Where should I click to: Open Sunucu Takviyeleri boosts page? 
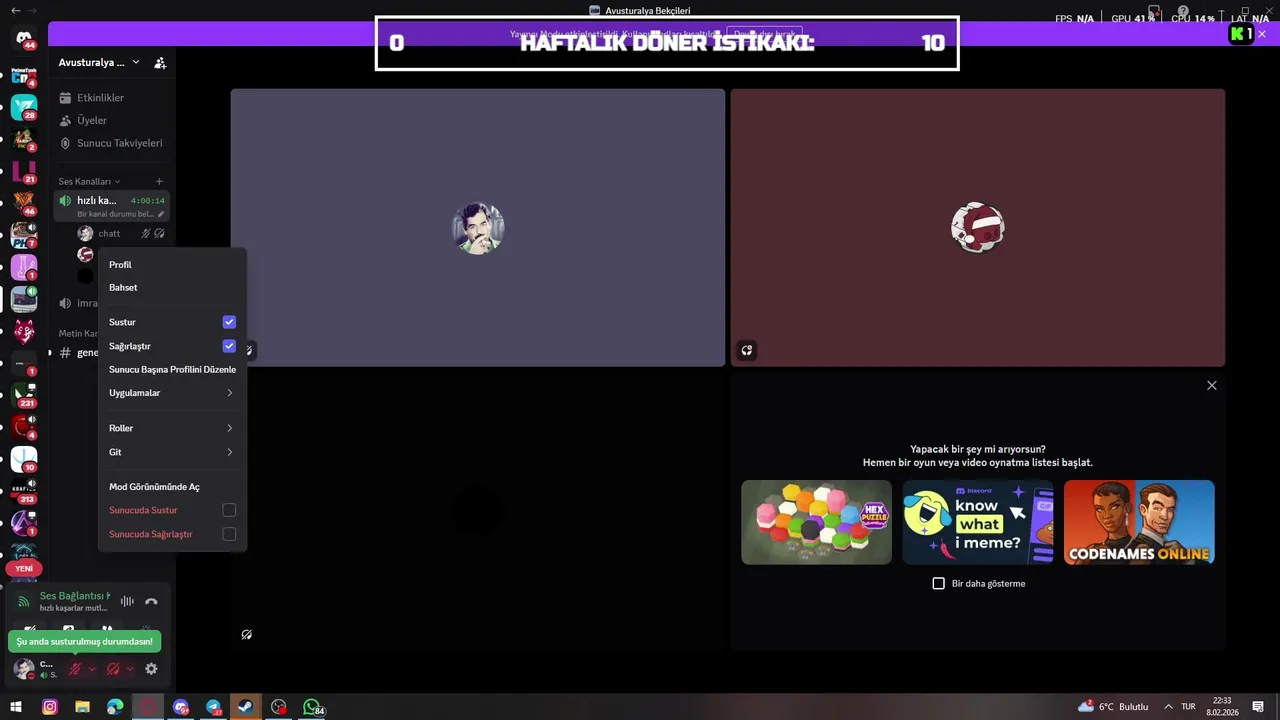point(119,143)
